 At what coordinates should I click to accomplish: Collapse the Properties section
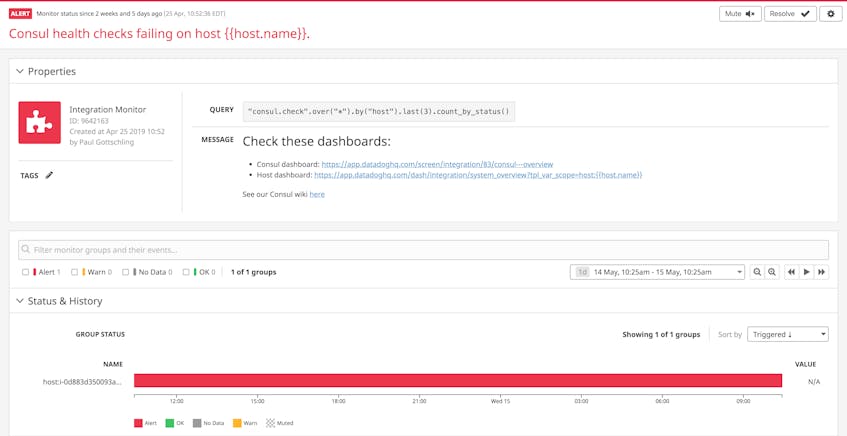20,72
